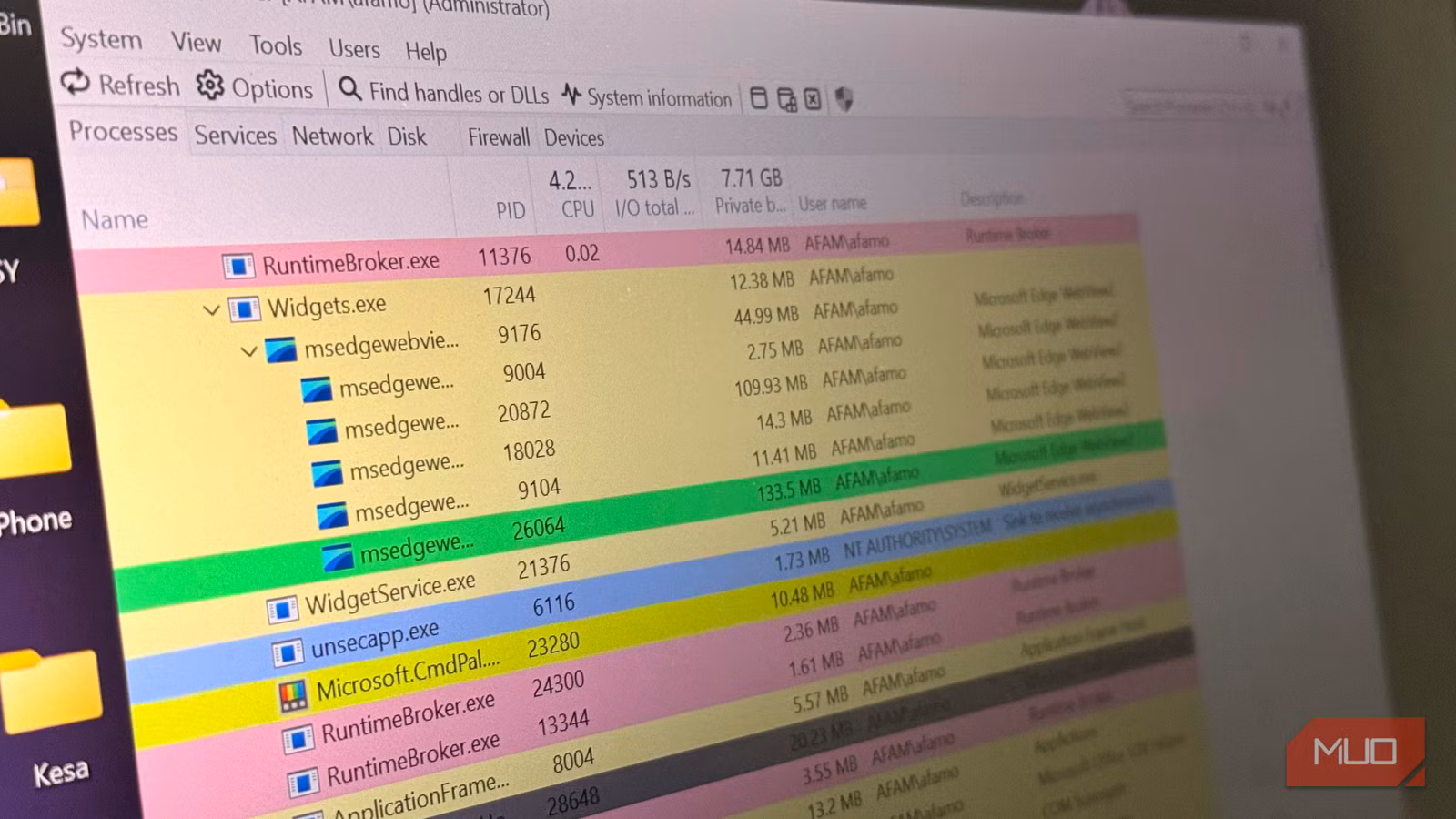Open Options with the gear icon

tap(255, 87)
